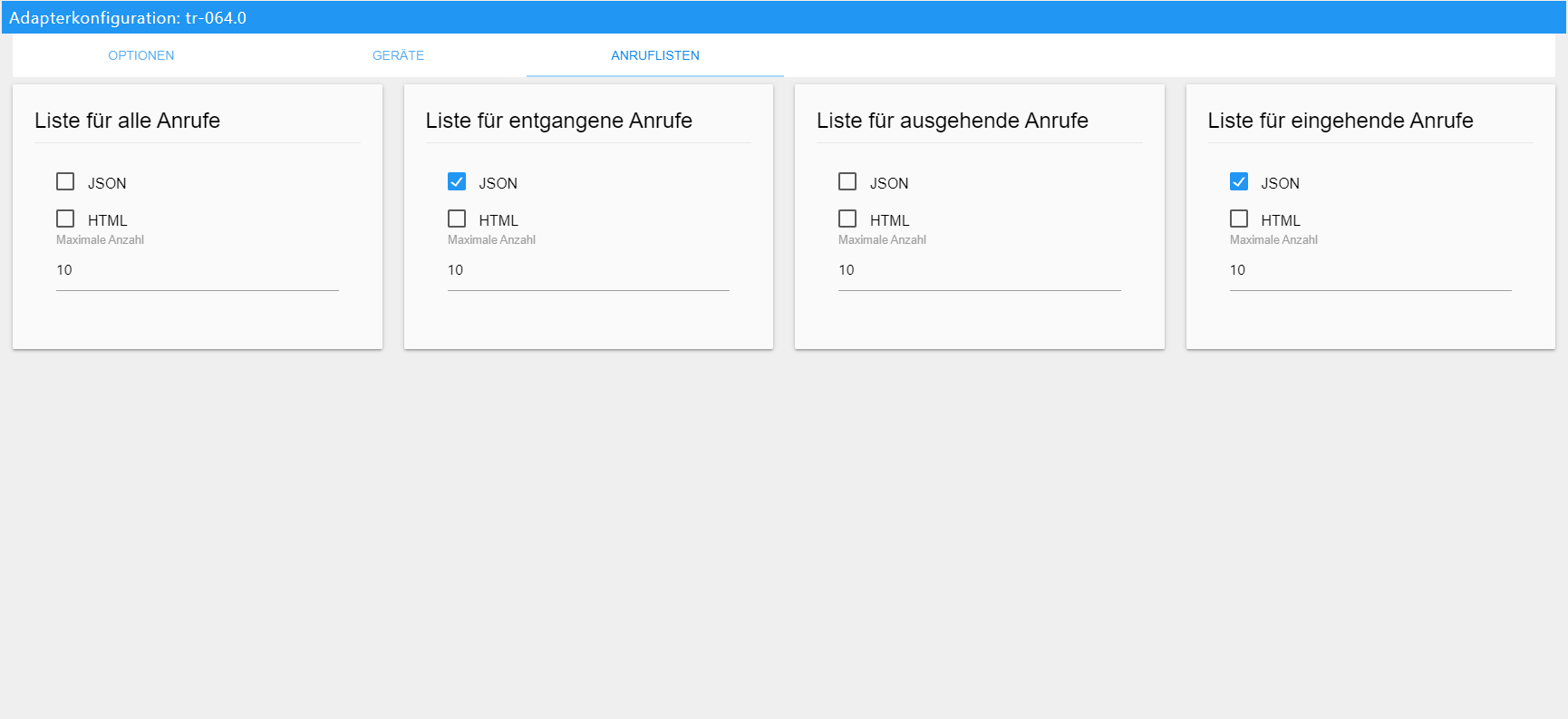Viewport: 1568px width, 719px height.
Task: Switch to the Optionen tab
Action: (x=141, y=55)
